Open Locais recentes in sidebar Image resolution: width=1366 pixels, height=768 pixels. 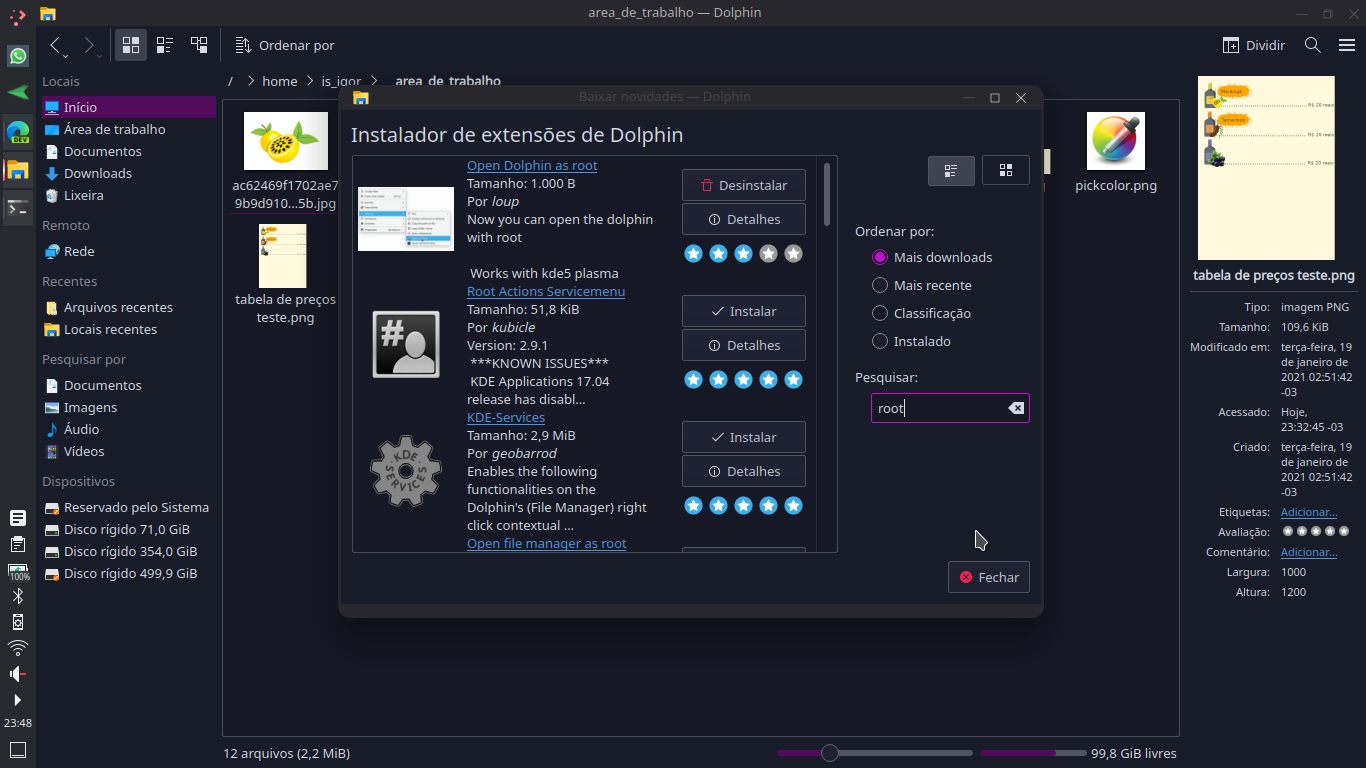pyautogui.click(x=128, y=329)
